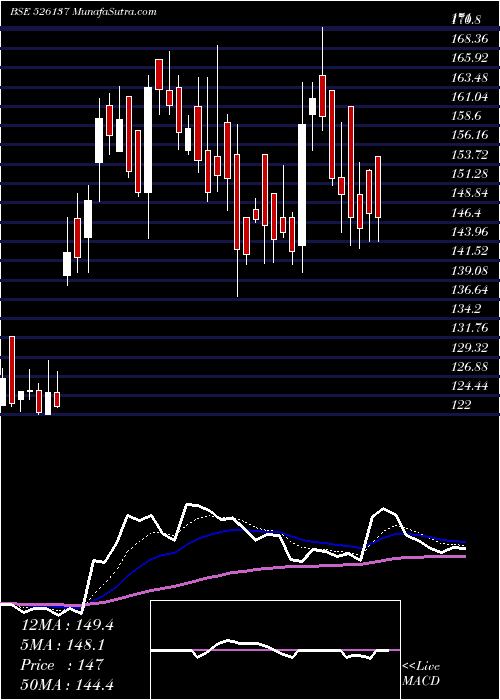This screenshot has width=500, height=700.
Task: Select the 129.32 price axis label
Action: coord(469,348)
